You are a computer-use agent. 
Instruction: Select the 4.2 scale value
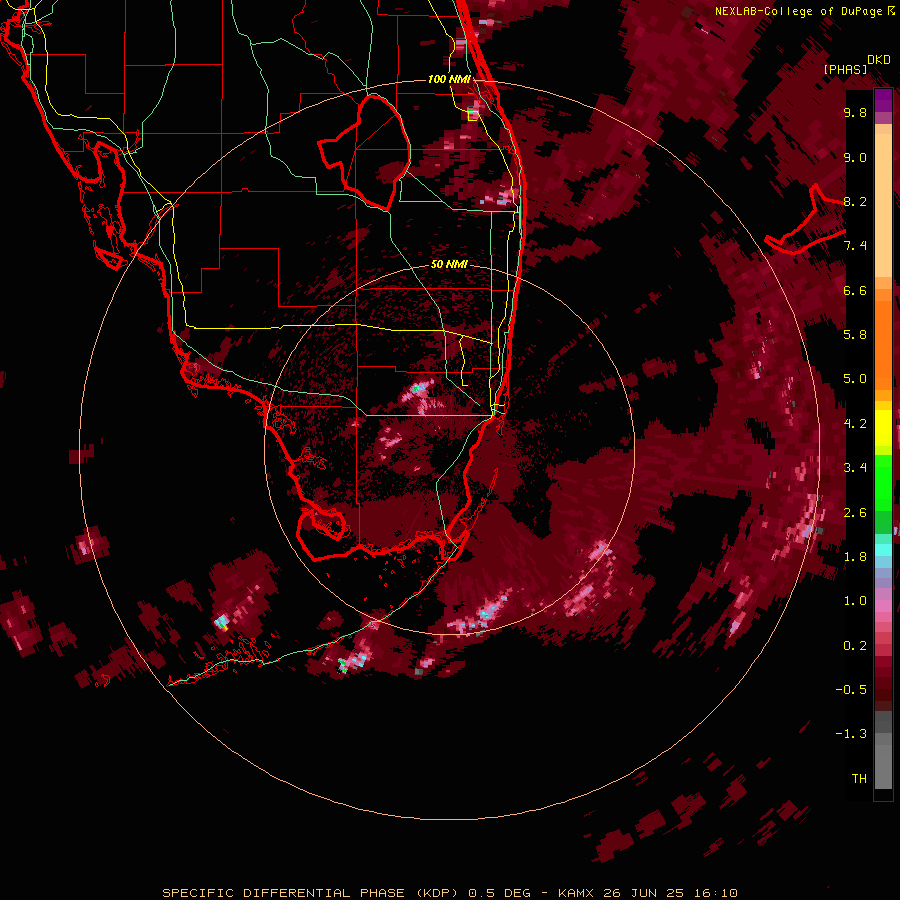coord(855,424)
